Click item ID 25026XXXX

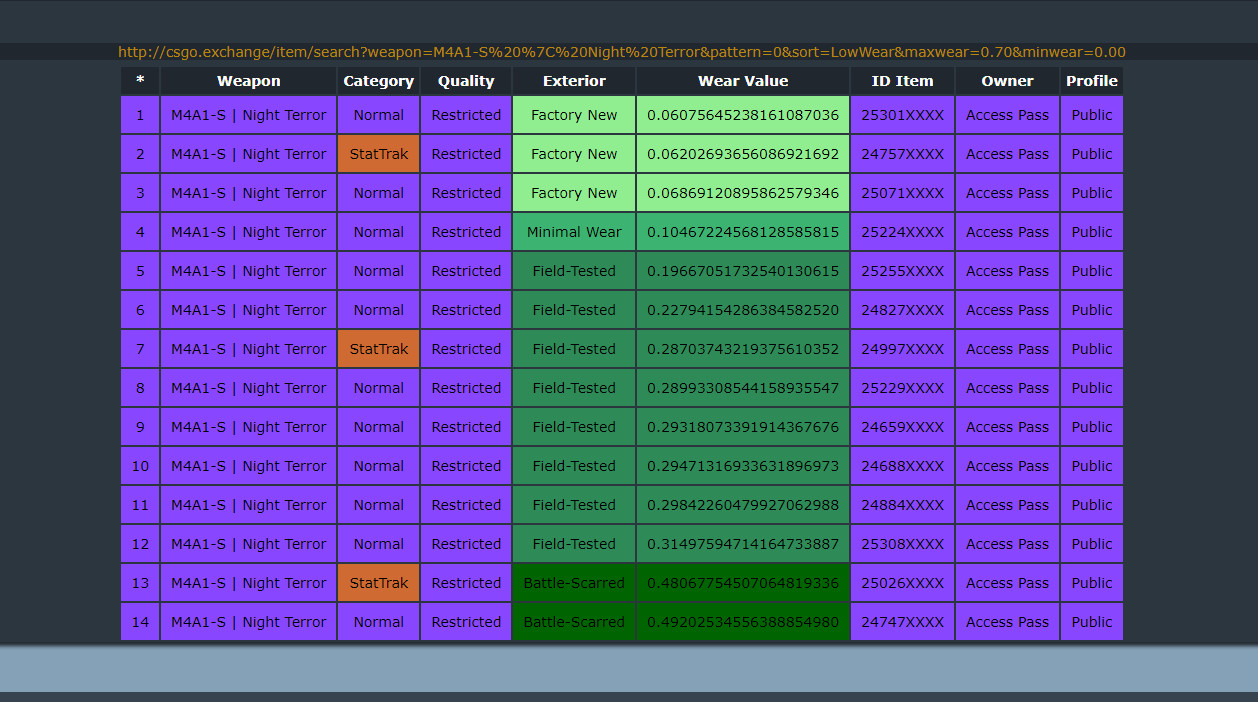point(902,583)
